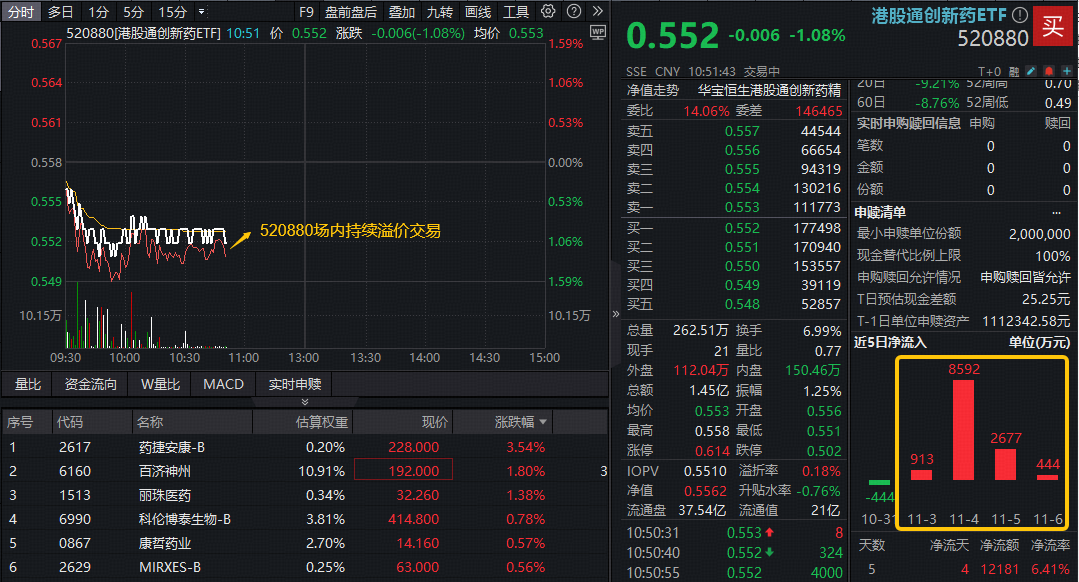Viewport: 1079px width, 582px height.
Task: Add to watchlist with plus icon
Action: coord(1066,72)
